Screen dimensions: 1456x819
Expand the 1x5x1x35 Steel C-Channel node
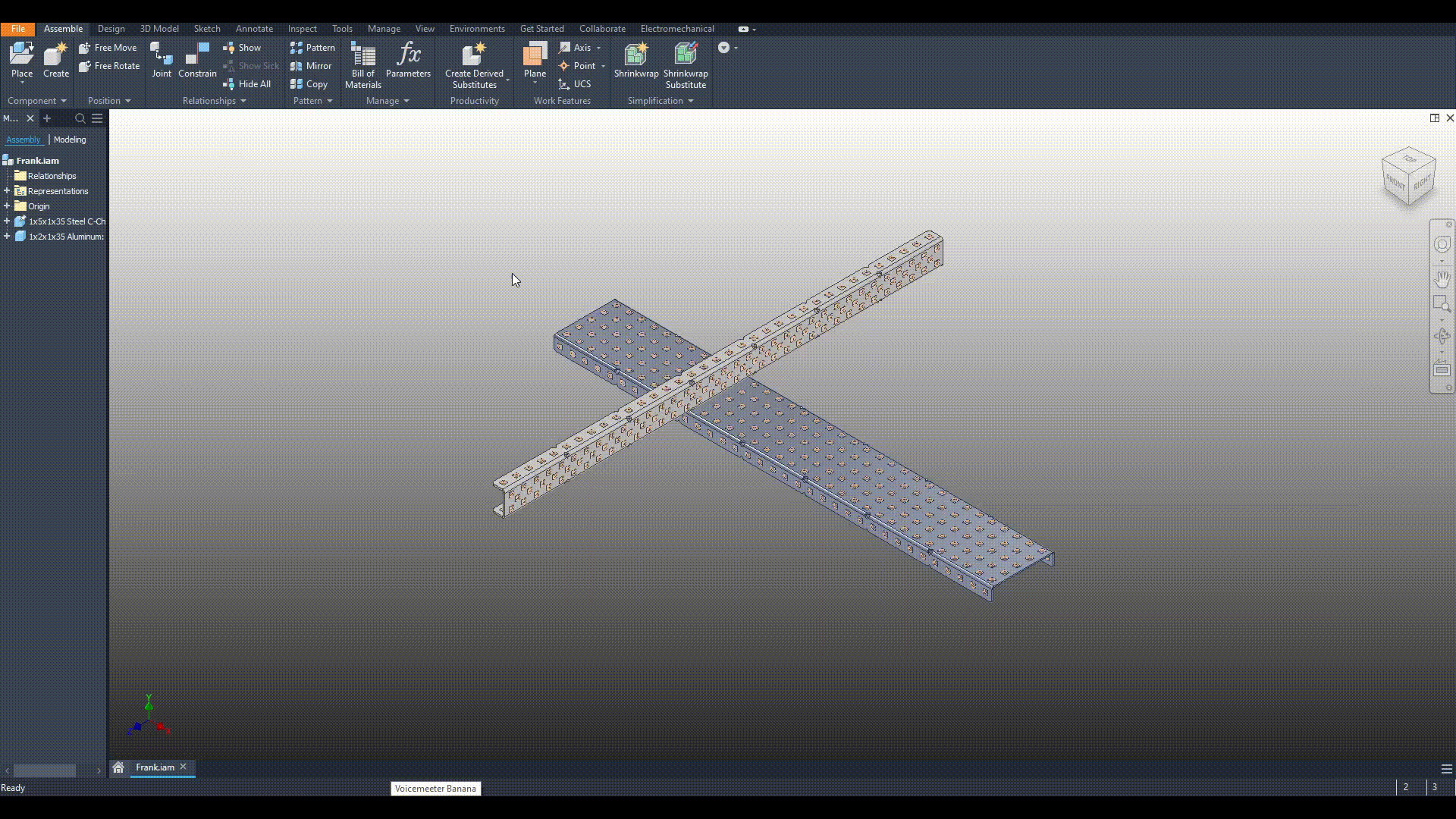(7, 221)
